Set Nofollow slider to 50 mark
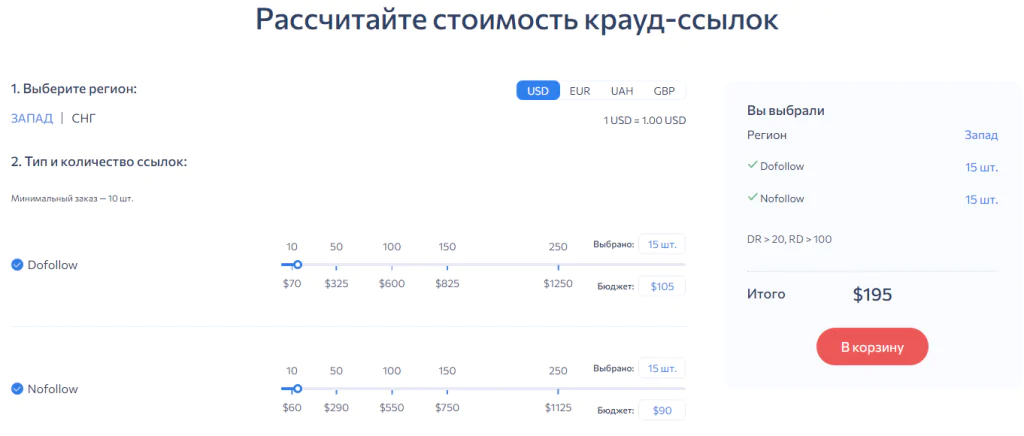Screen dimensions: 1024x436 click(336, 389)
